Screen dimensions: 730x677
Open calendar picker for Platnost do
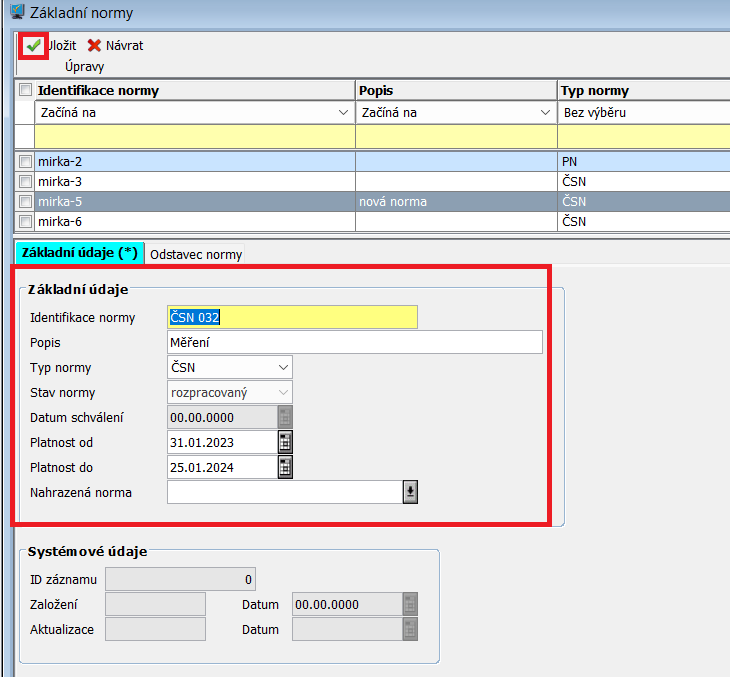click(x=285, y=467)
